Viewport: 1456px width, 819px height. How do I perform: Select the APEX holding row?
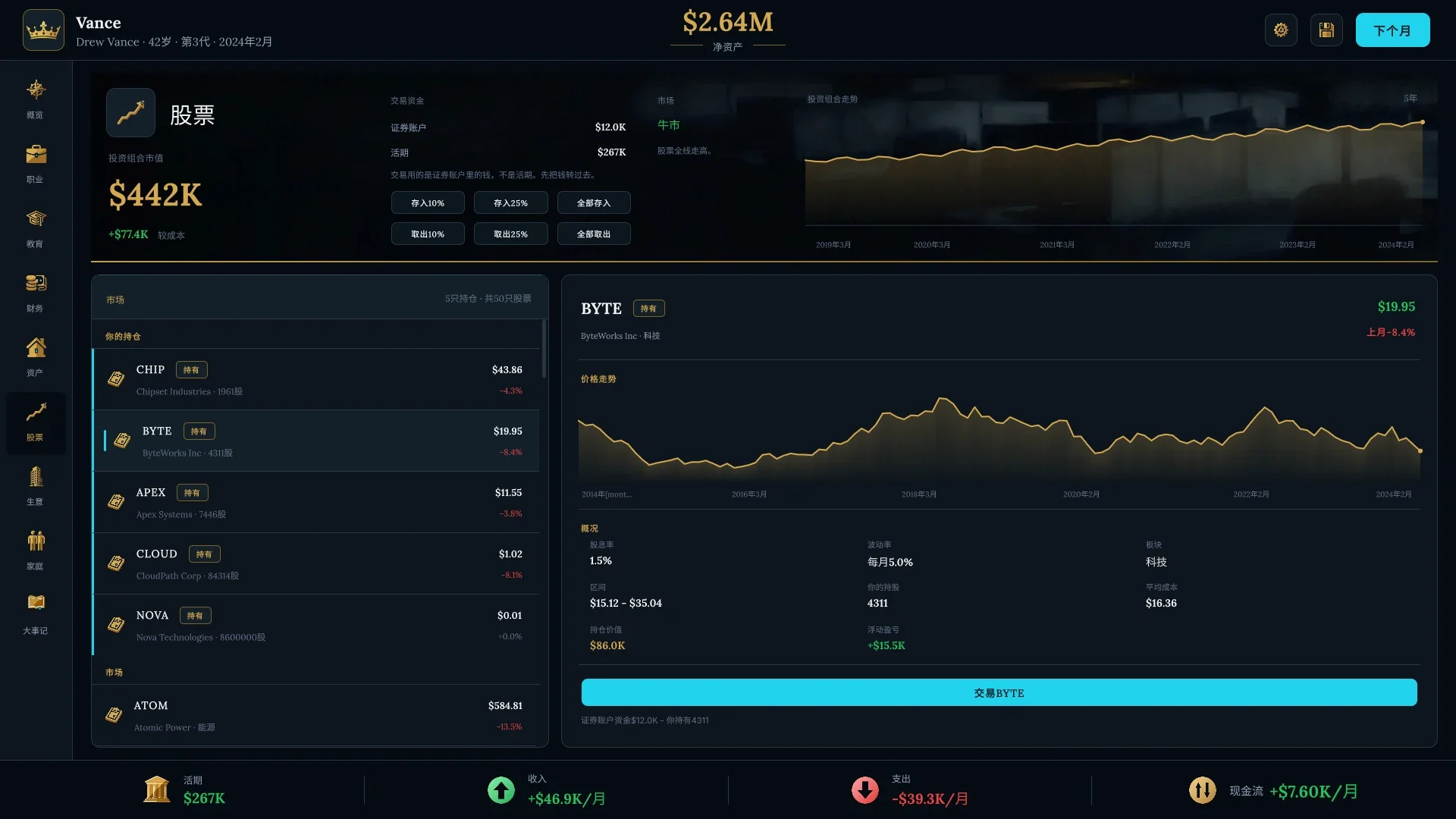[x=316, y=502]
